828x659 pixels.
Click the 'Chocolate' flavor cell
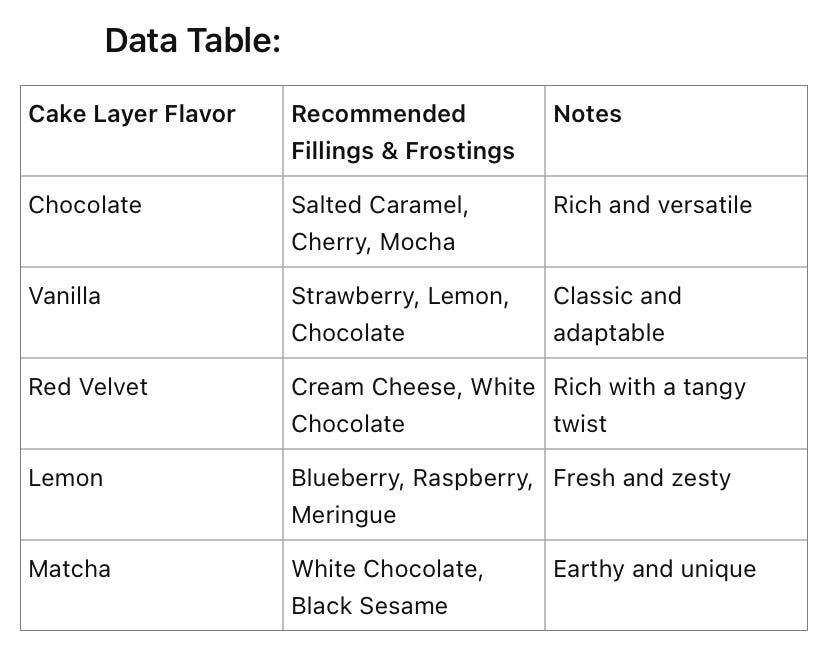coord(85,205)
